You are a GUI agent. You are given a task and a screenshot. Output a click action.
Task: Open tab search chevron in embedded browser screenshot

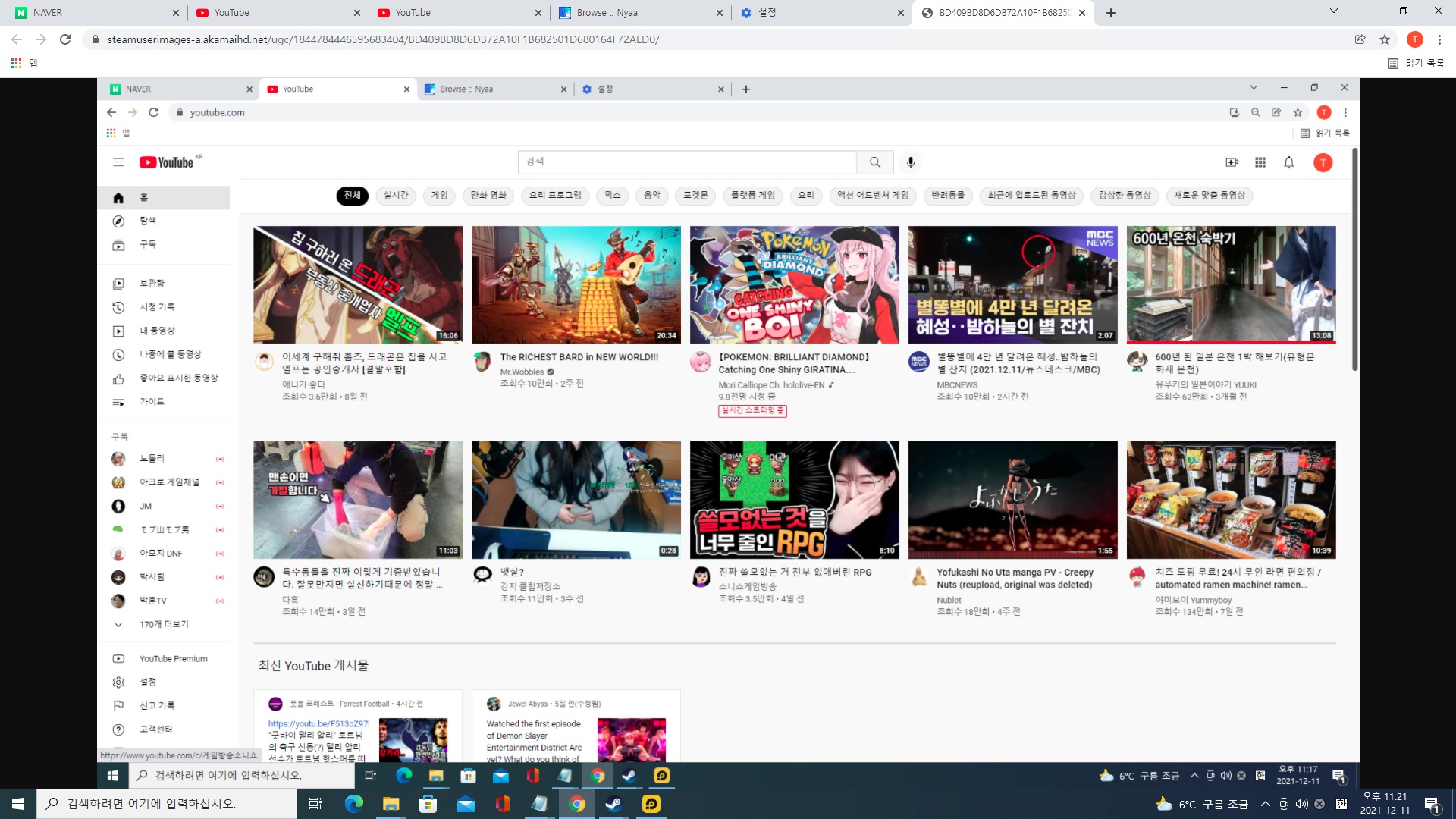coord(1254,88)
